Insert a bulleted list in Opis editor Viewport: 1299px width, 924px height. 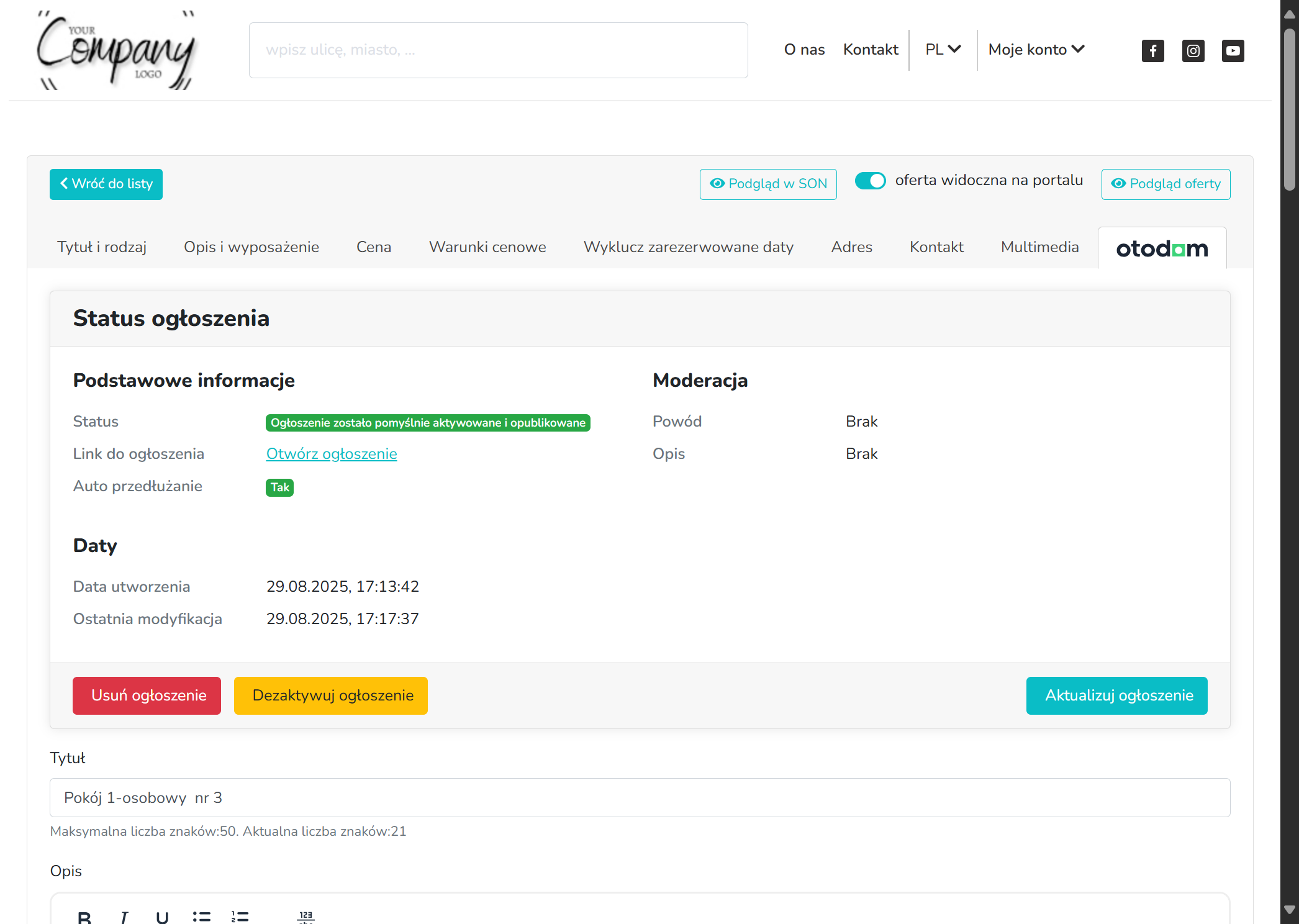click(x=201, y=917)
